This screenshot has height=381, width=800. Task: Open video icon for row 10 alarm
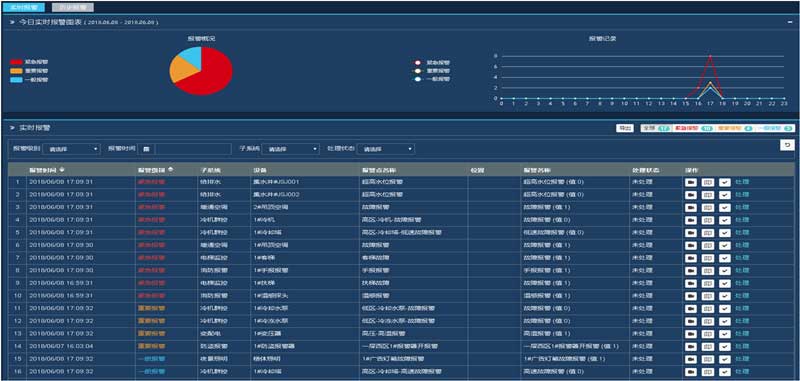pos(690,296)
